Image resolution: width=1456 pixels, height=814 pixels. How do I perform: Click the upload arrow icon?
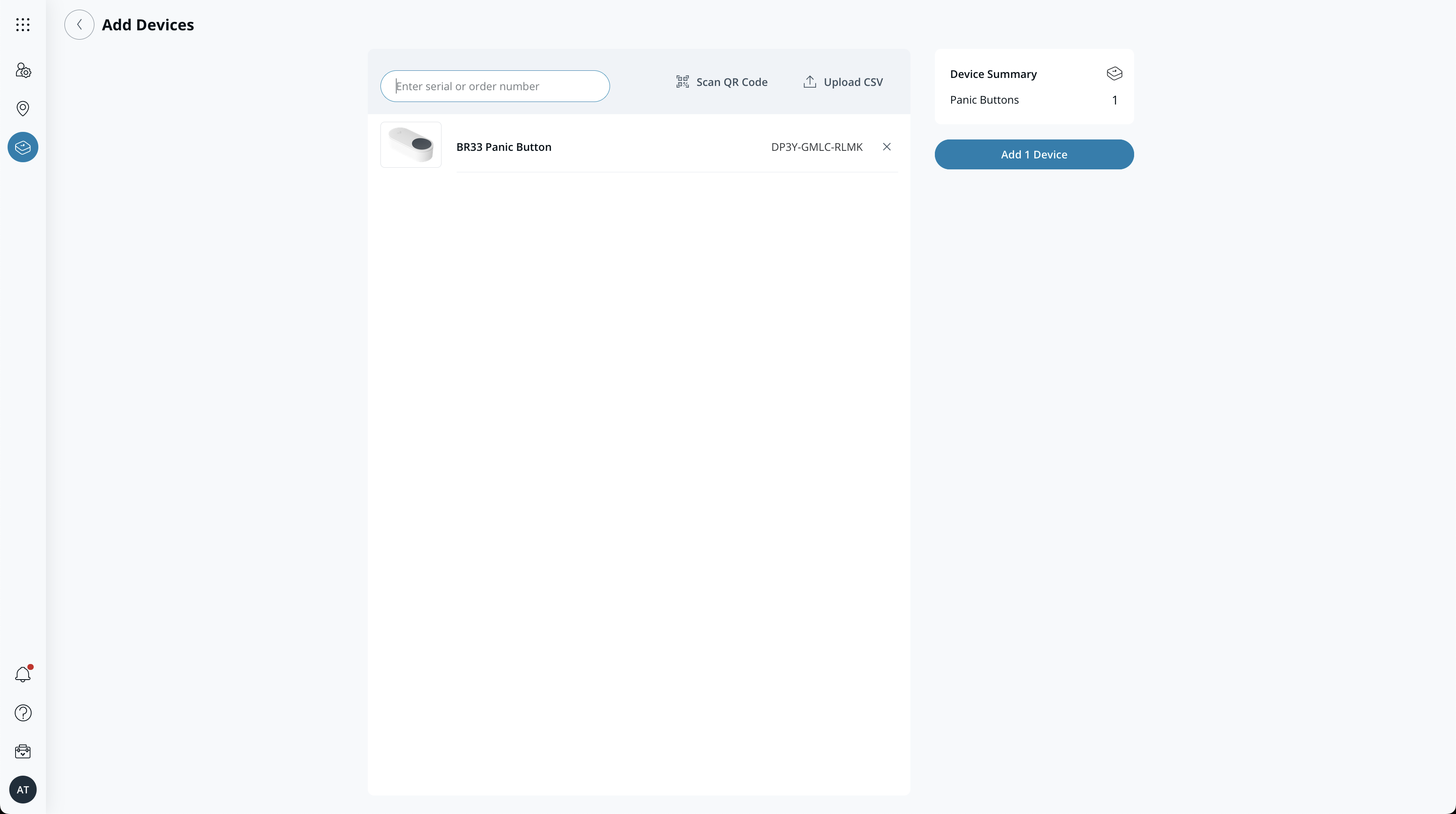809,82
